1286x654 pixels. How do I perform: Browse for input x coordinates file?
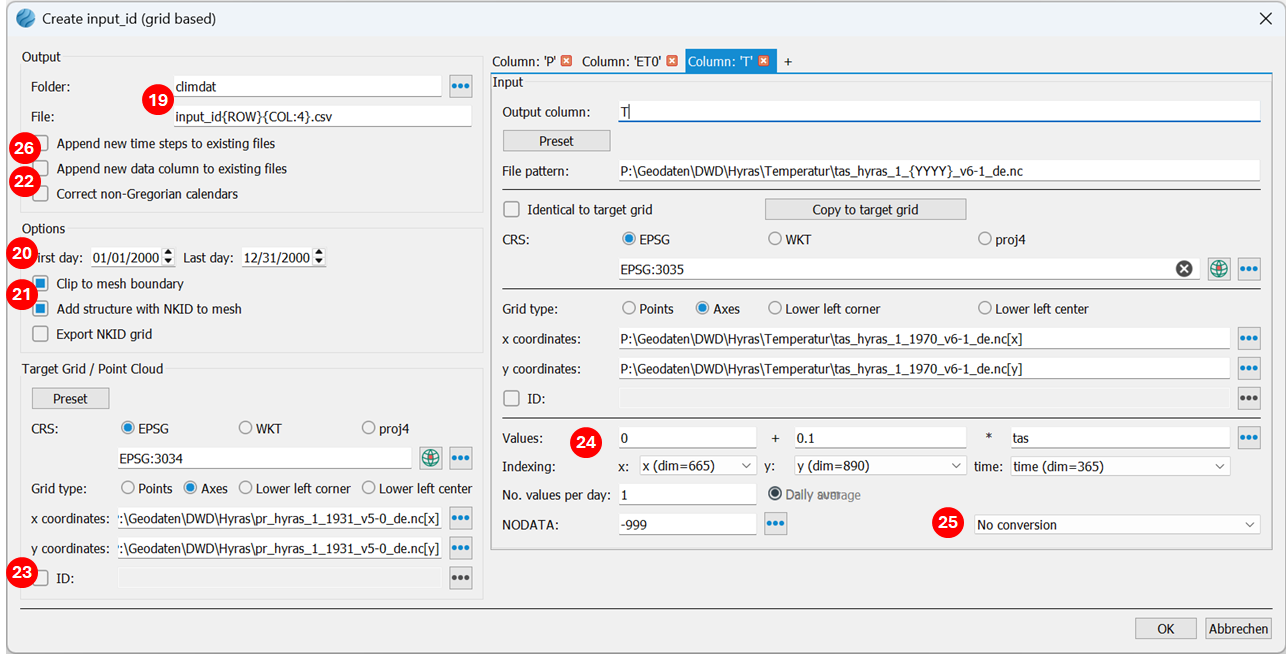coord(1248,339)
